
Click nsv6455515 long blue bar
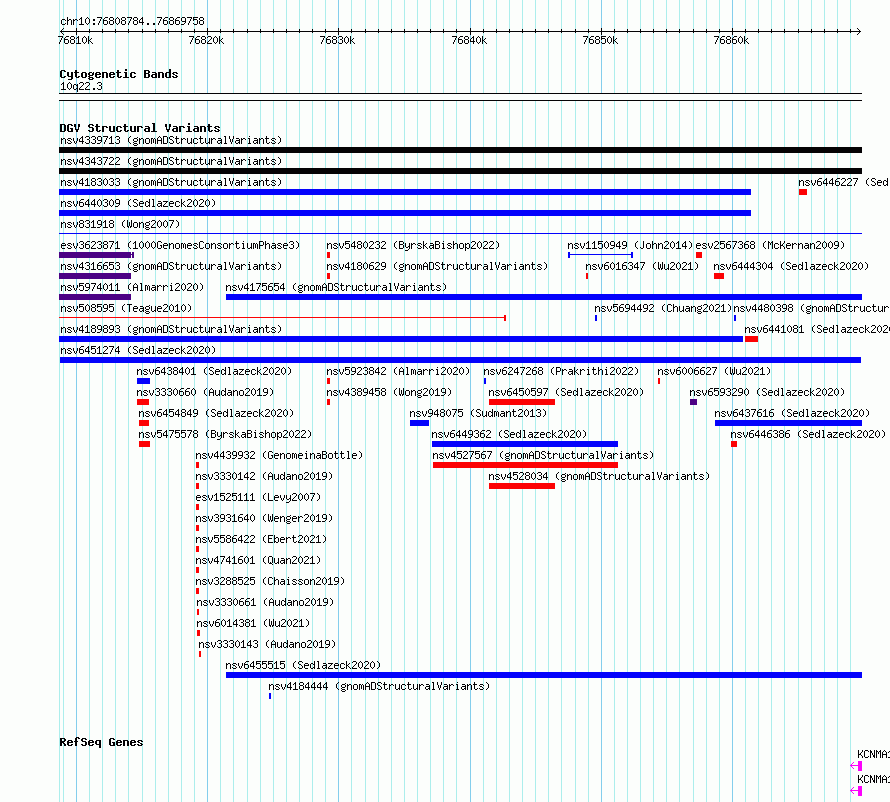(544, 675)
